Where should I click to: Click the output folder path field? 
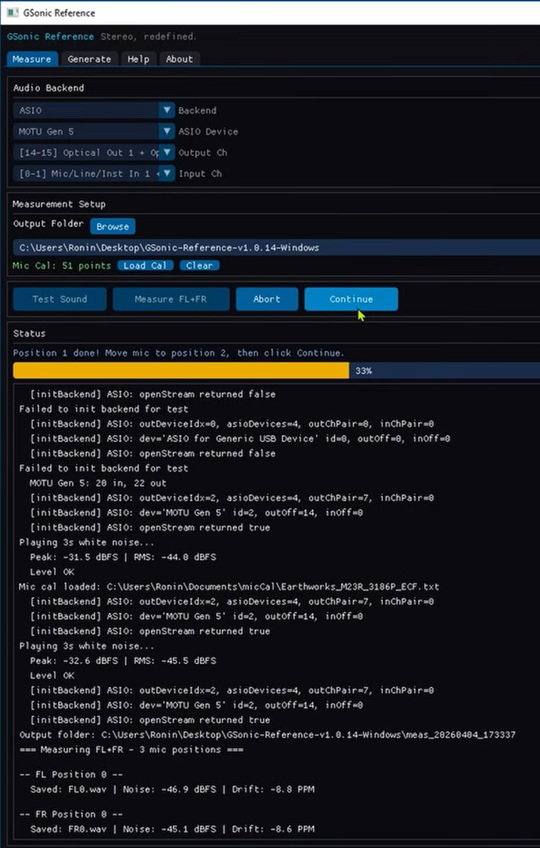tap(276, 247)
